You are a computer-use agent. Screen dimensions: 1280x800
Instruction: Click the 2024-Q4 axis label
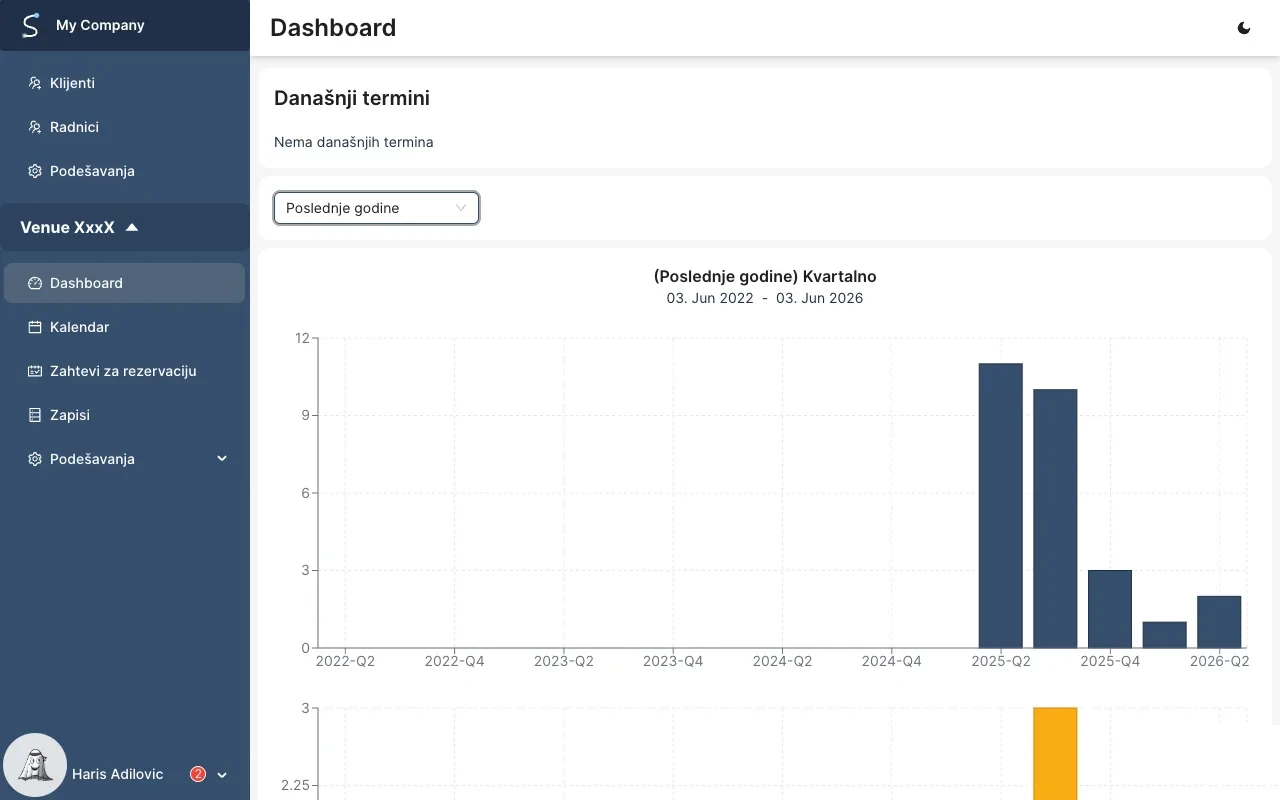[892, 661]
